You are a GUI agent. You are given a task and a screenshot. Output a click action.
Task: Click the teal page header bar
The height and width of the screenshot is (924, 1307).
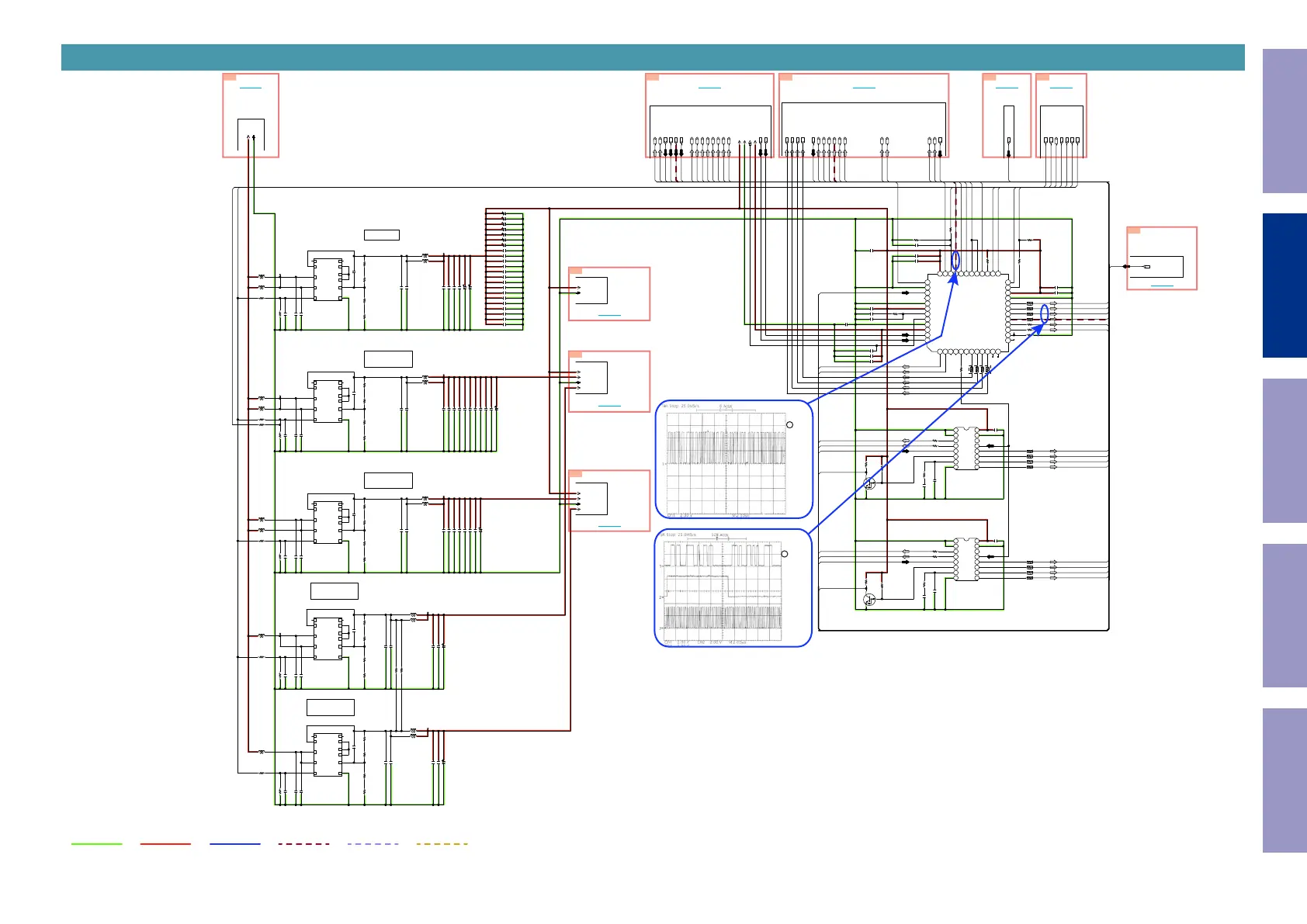tap(653, 57)
